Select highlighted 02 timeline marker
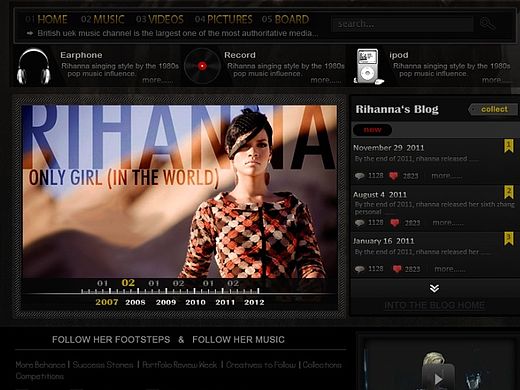The height and width of the screenshot is (390, 520). (x=128, y=283)
